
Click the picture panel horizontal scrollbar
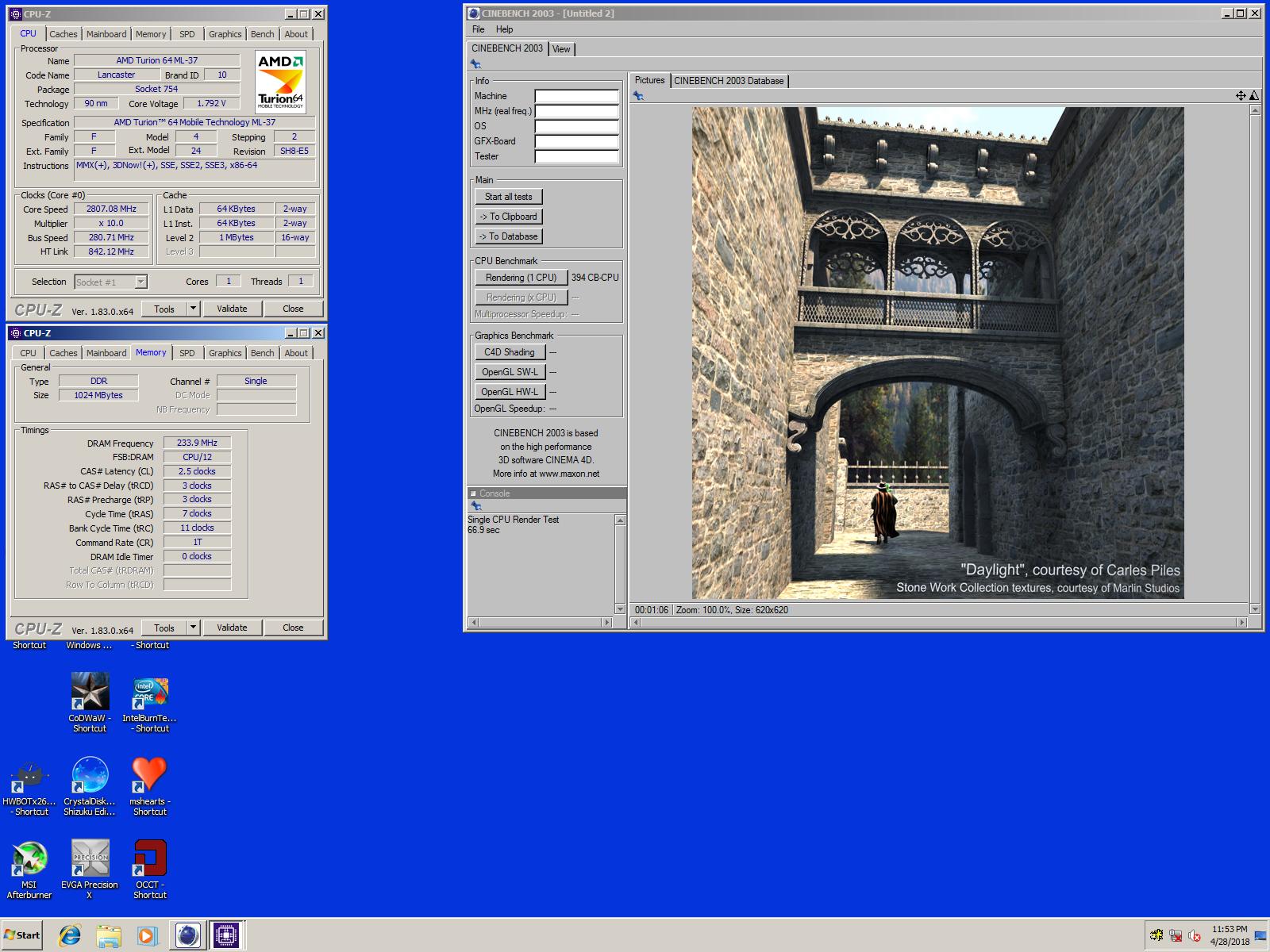click(940, 622)
